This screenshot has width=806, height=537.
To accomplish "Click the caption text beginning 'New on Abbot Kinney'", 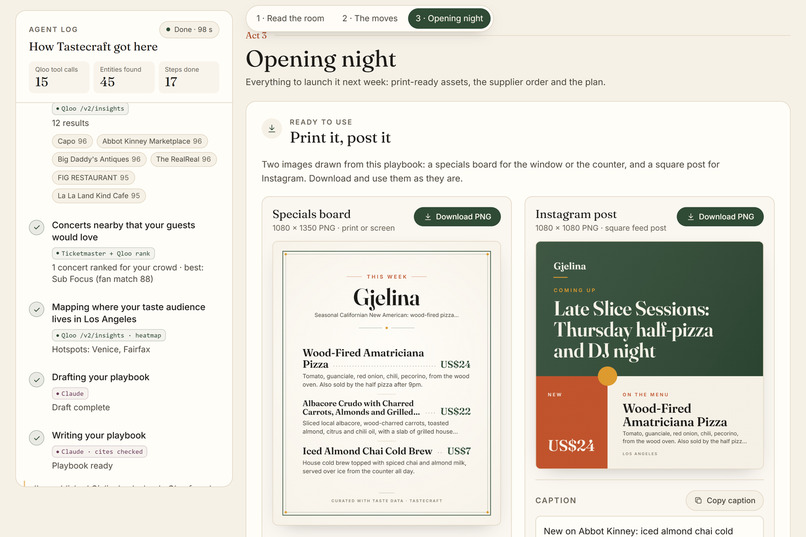I will [x=638, y=531].
